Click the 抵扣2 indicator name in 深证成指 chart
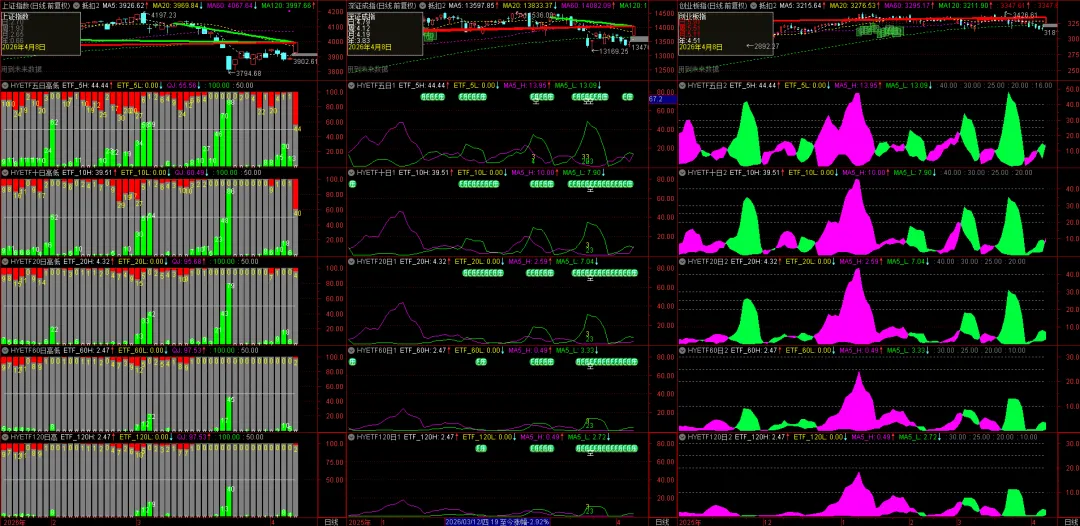The height and width of the screenshot is (526, 1080). [435, 6]
